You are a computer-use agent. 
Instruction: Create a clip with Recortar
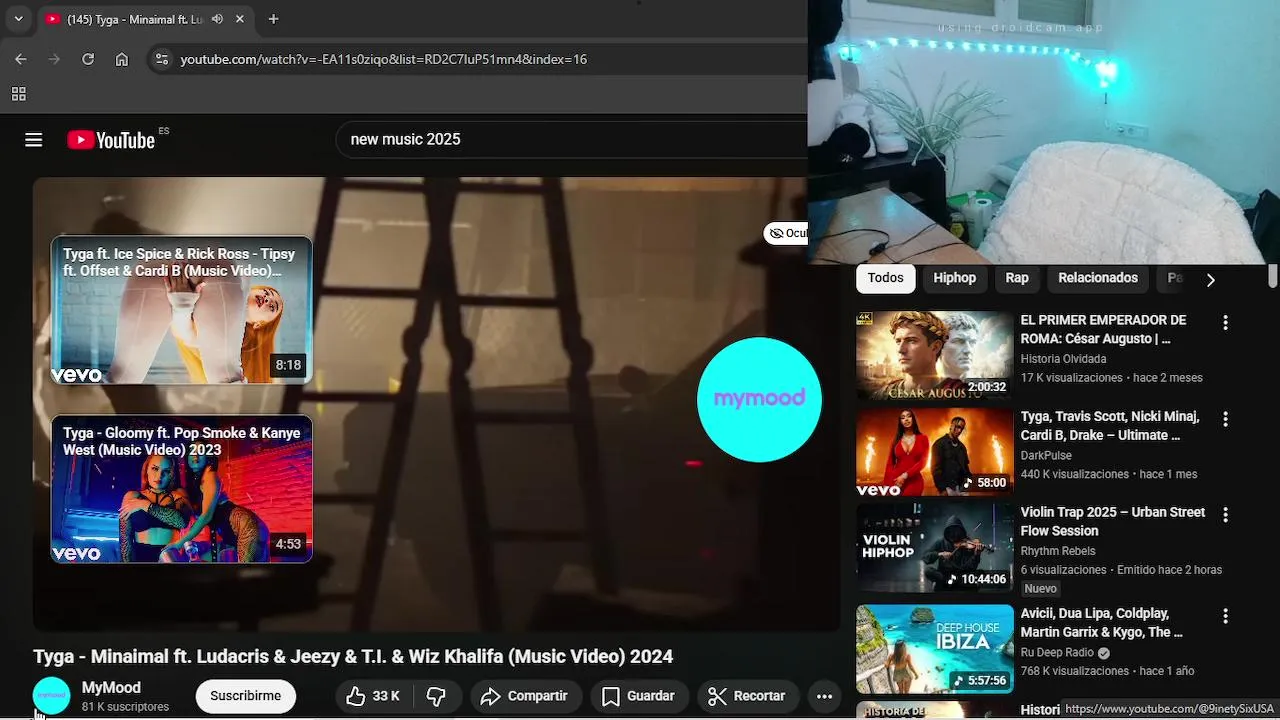(x=746, y=696)
